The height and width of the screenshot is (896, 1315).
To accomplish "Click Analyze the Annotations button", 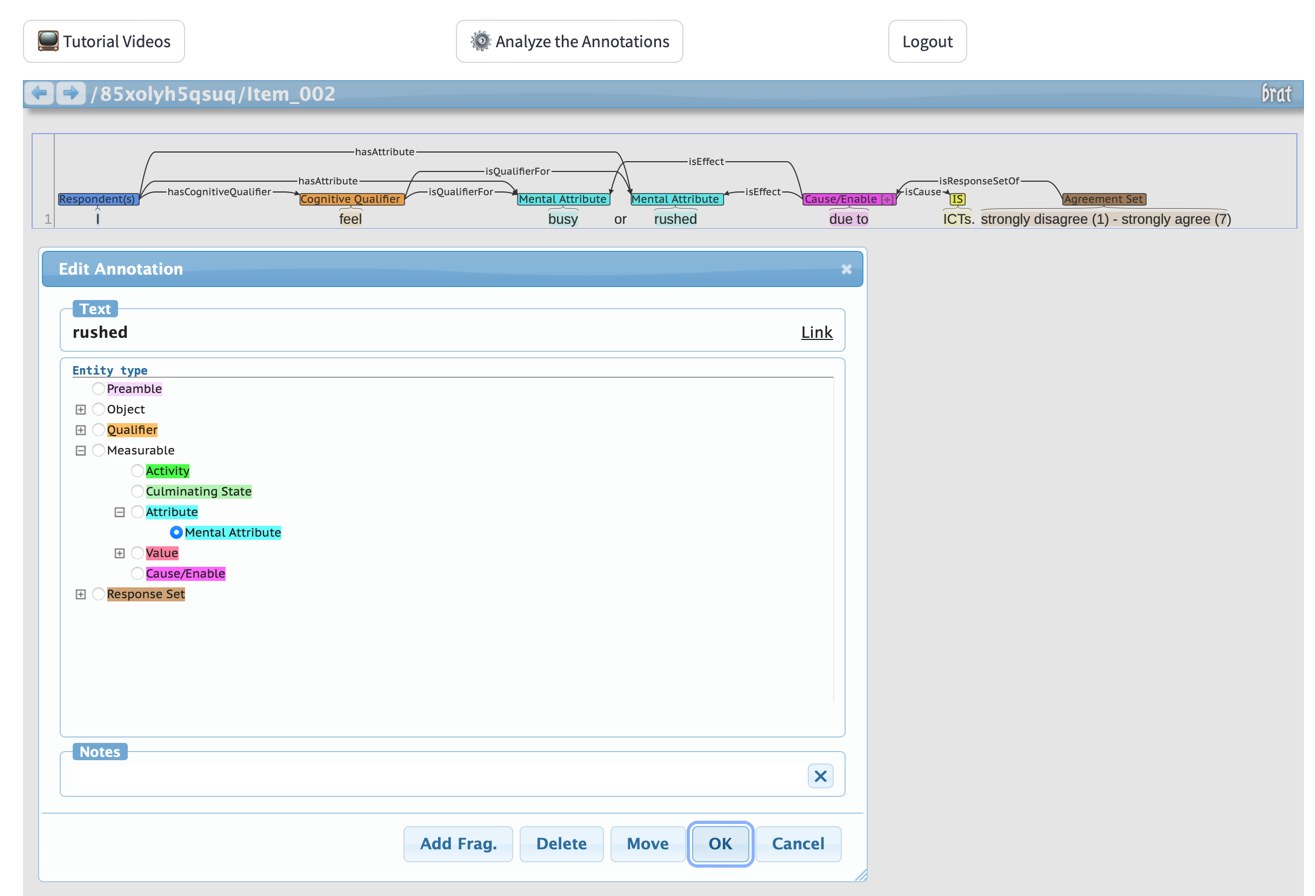I will (x=569, y=41).
